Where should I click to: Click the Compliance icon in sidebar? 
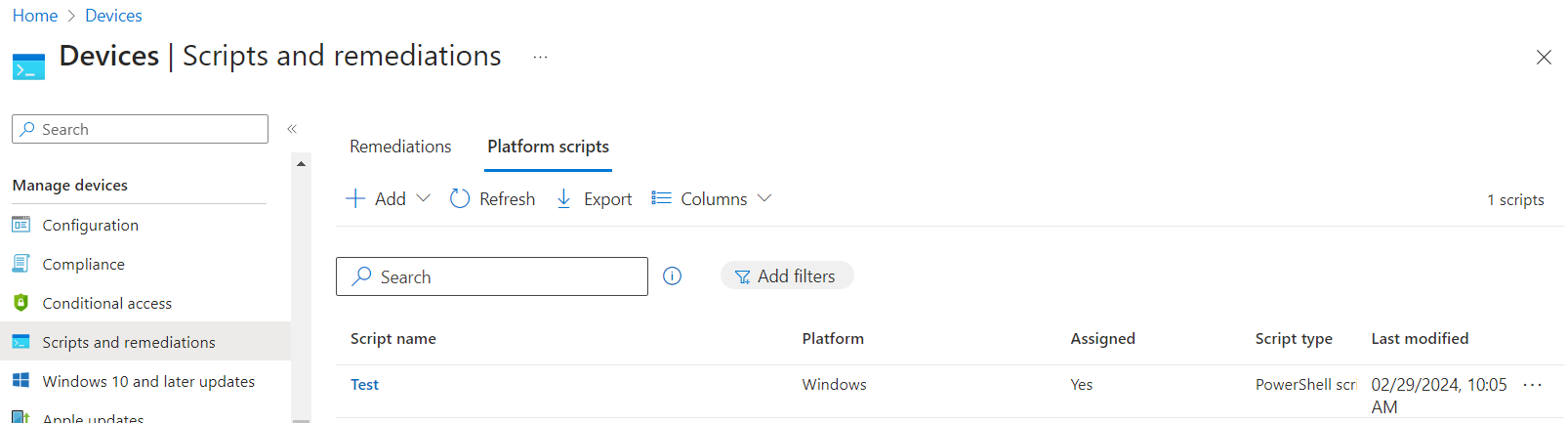[x=21, y=264]
